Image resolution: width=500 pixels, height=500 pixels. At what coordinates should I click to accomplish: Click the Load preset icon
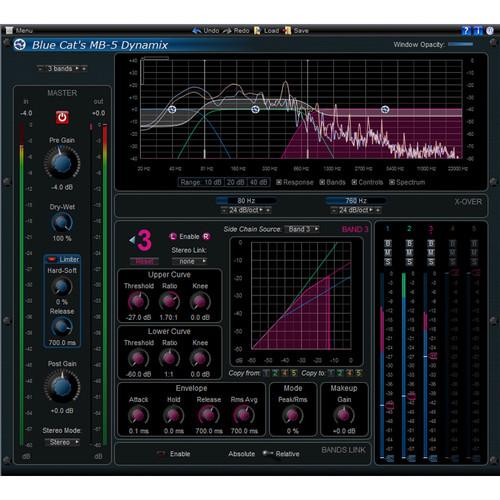257,31
